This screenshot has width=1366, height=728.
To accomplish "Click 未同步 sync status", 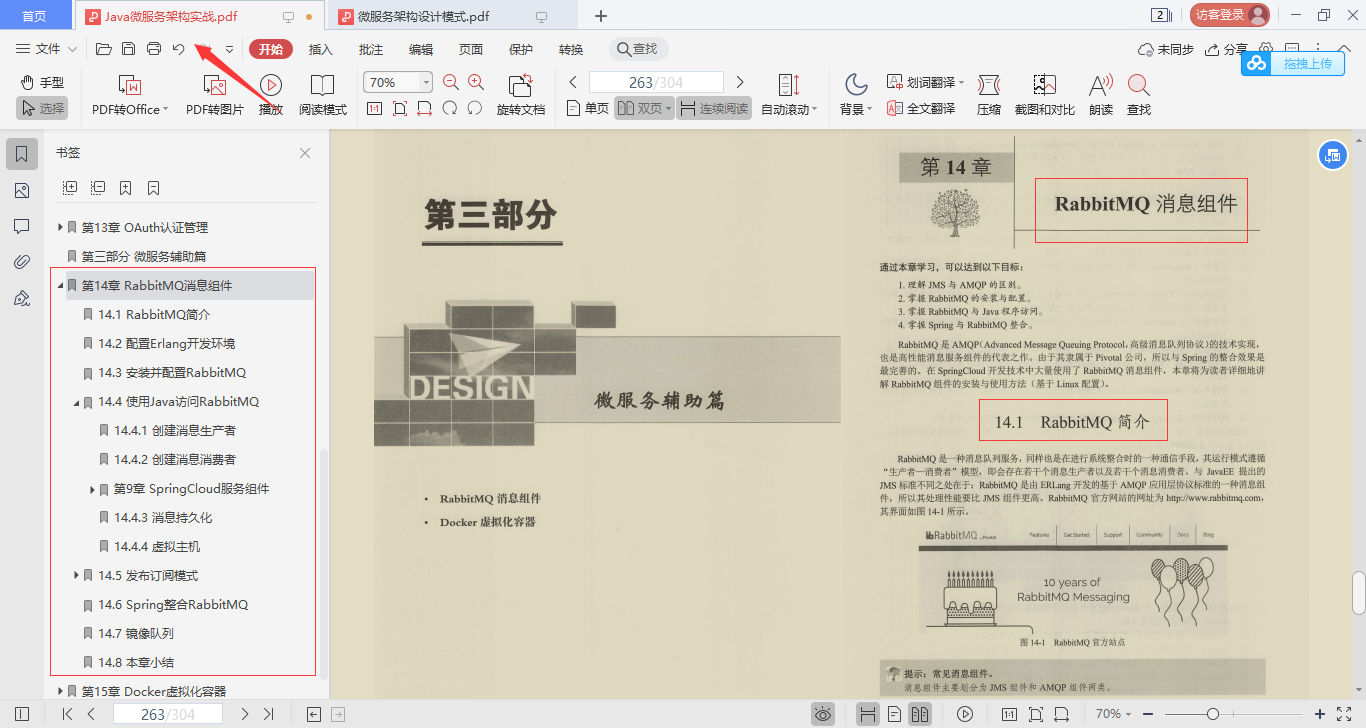I will click(1166, 49).
